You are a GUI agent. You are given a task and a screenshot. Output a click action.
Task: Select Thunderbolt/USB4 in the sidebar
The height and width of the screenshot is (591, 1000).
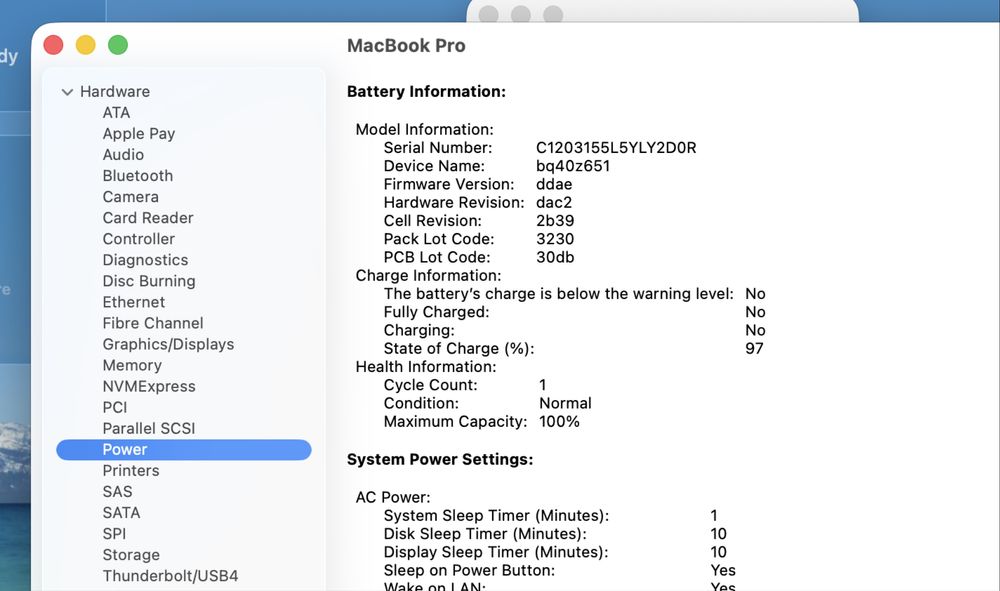(170, 576)
